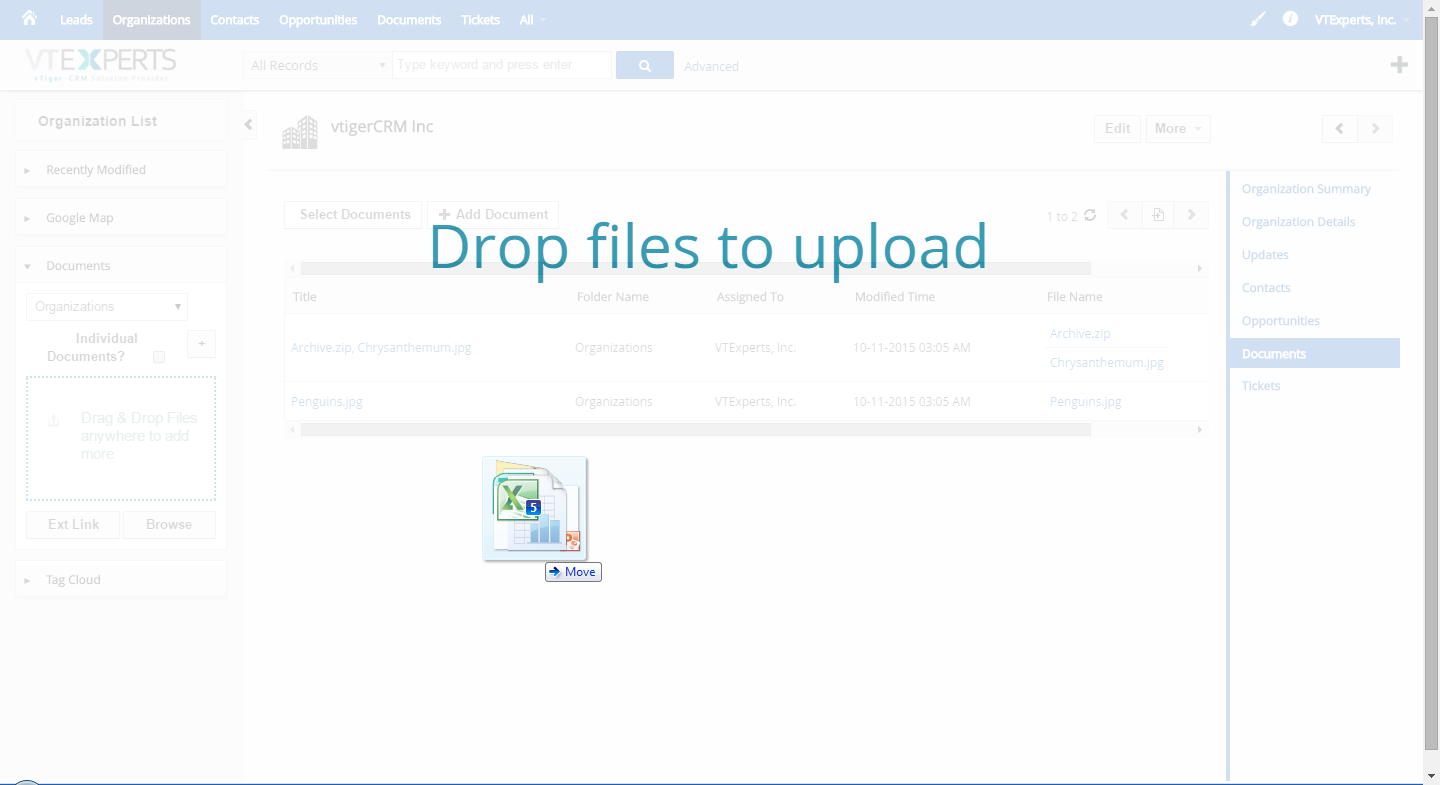Screen dimensions: 1440x785
Task: Click the Ext Link button
Action: [73, 525]
